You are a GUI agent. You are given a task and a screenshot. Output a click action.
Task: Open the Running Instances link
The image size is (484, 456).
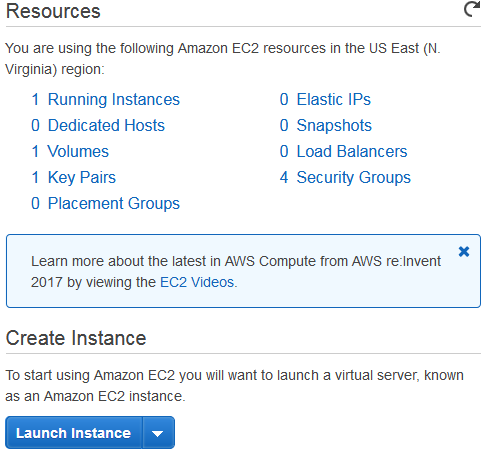coord(114,99)
